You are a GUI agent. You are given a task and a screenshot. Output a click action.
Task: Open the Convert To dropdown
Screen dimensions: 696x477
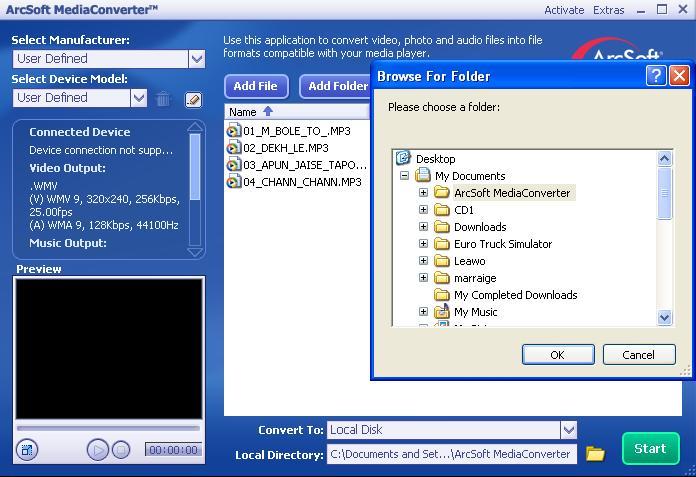point(569,430)
